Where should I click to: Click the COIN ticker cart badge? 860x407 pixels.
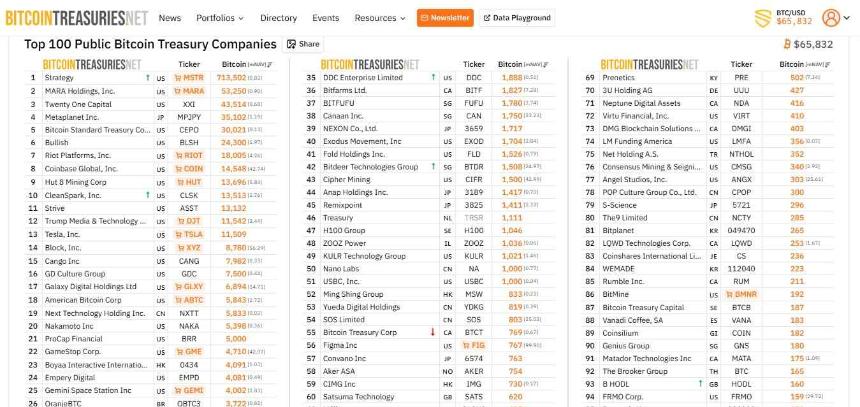pos(189,169)
